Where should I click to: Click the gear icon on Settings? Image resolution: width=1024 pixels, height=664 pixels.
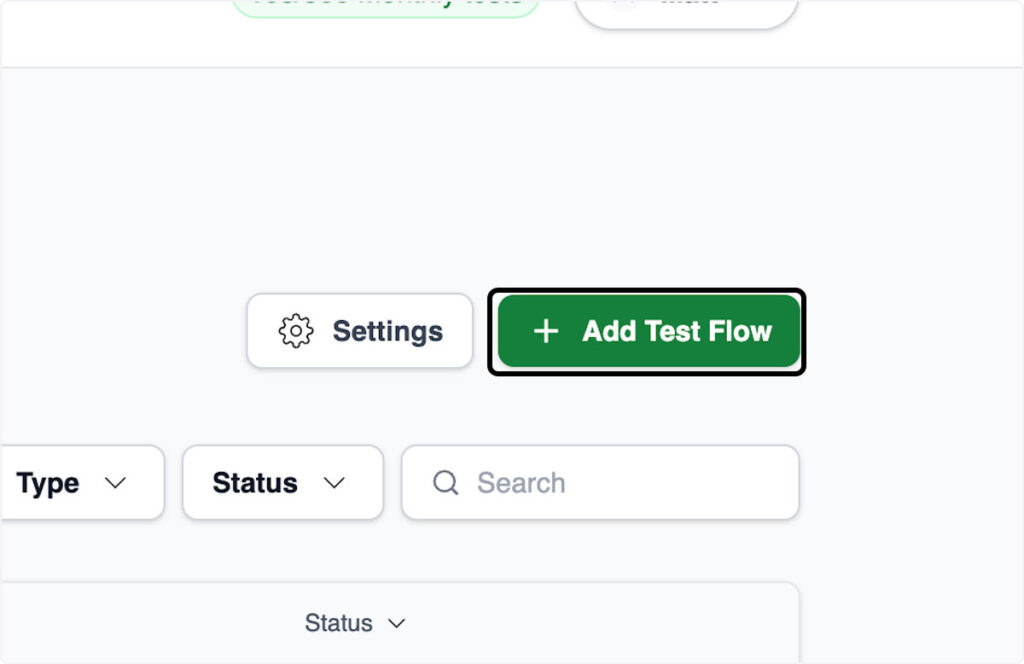point(296,331)
